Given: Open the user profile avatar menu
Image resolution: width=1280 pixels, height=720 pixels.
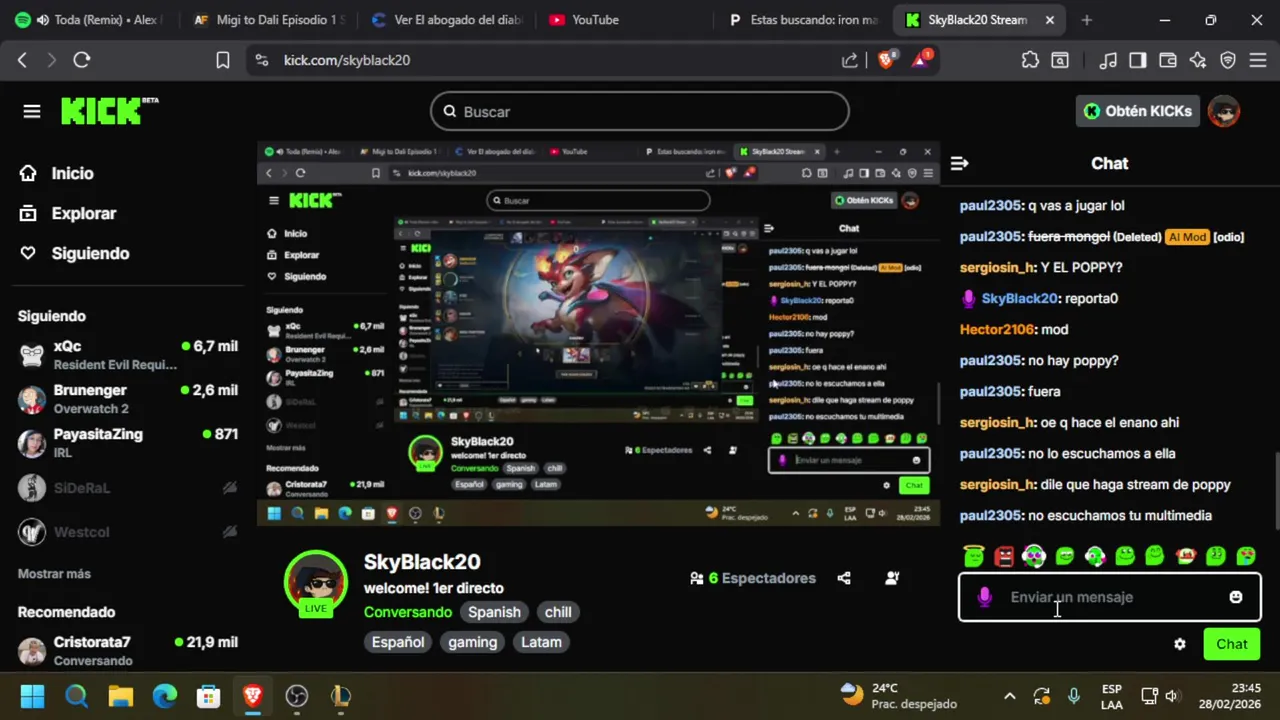Looking at the screenshot, I should [x=1224, y=111].
